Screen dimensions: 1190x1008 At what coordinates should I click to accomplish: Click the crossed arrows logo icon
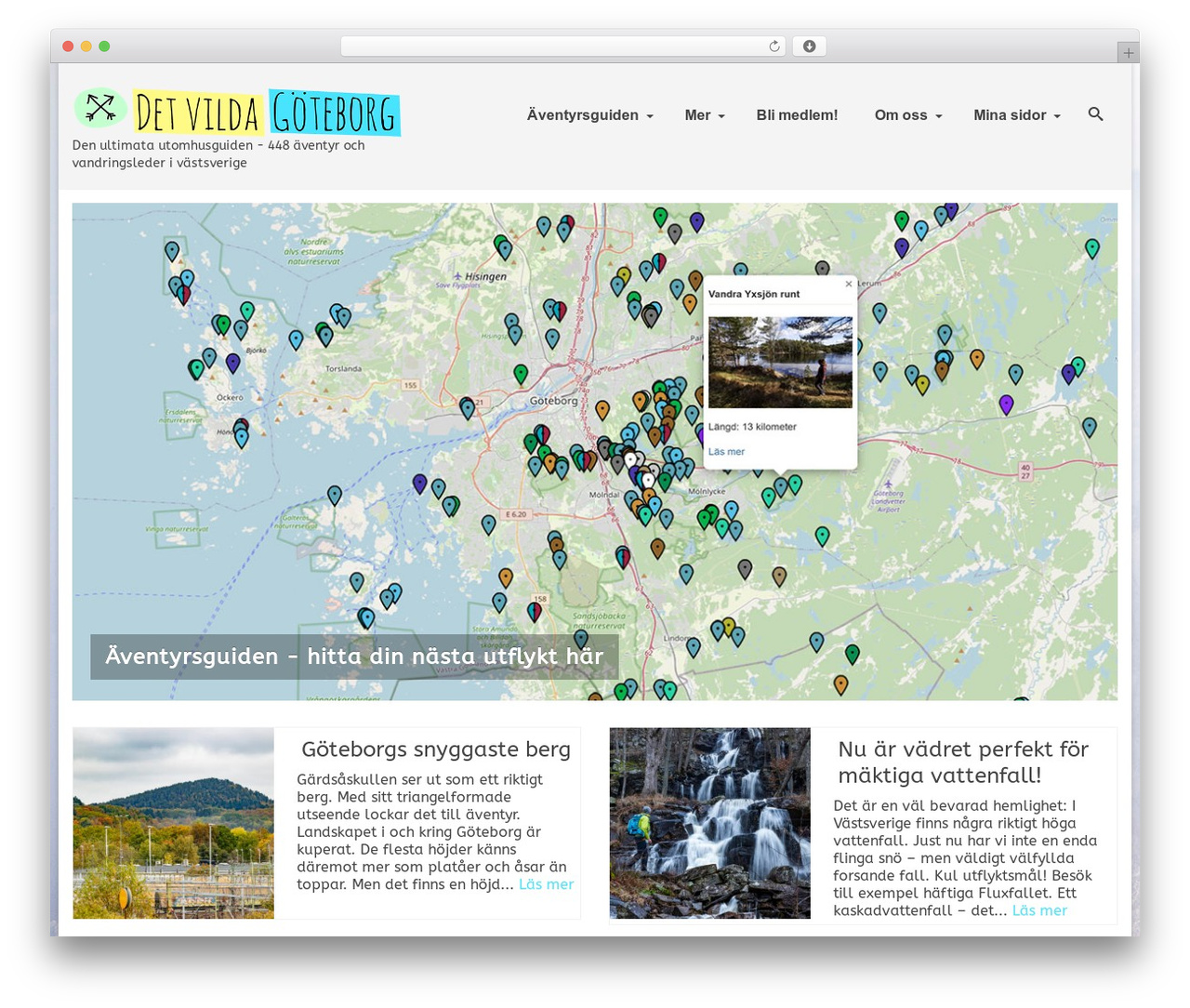100,109
